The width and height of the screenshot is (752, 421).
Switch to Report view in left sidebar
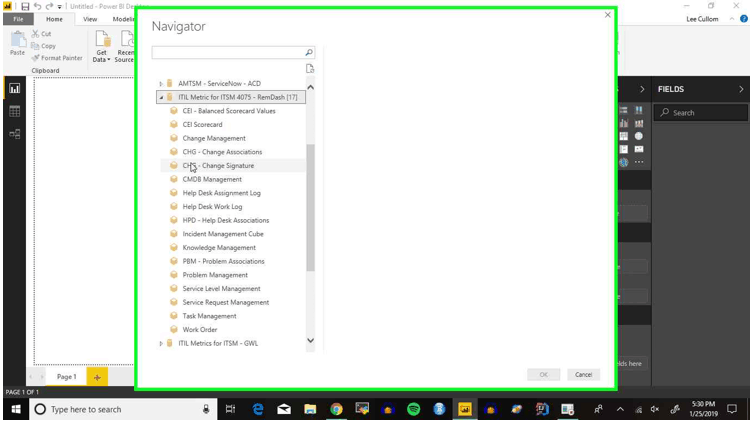tap(15, 89)
